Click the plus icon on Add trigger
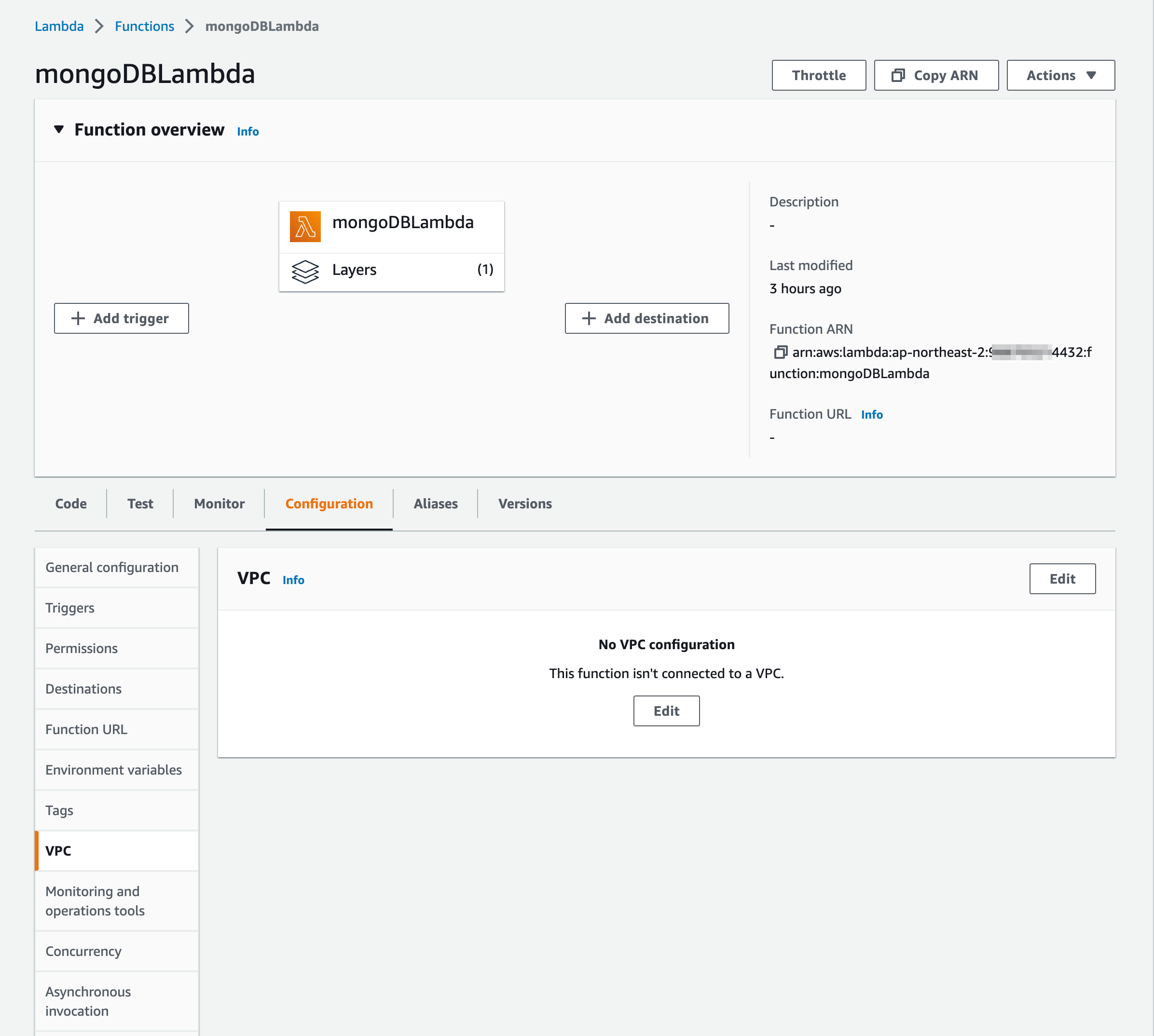The height and width of the screenshot is (1036, 1154). [77, 318]
